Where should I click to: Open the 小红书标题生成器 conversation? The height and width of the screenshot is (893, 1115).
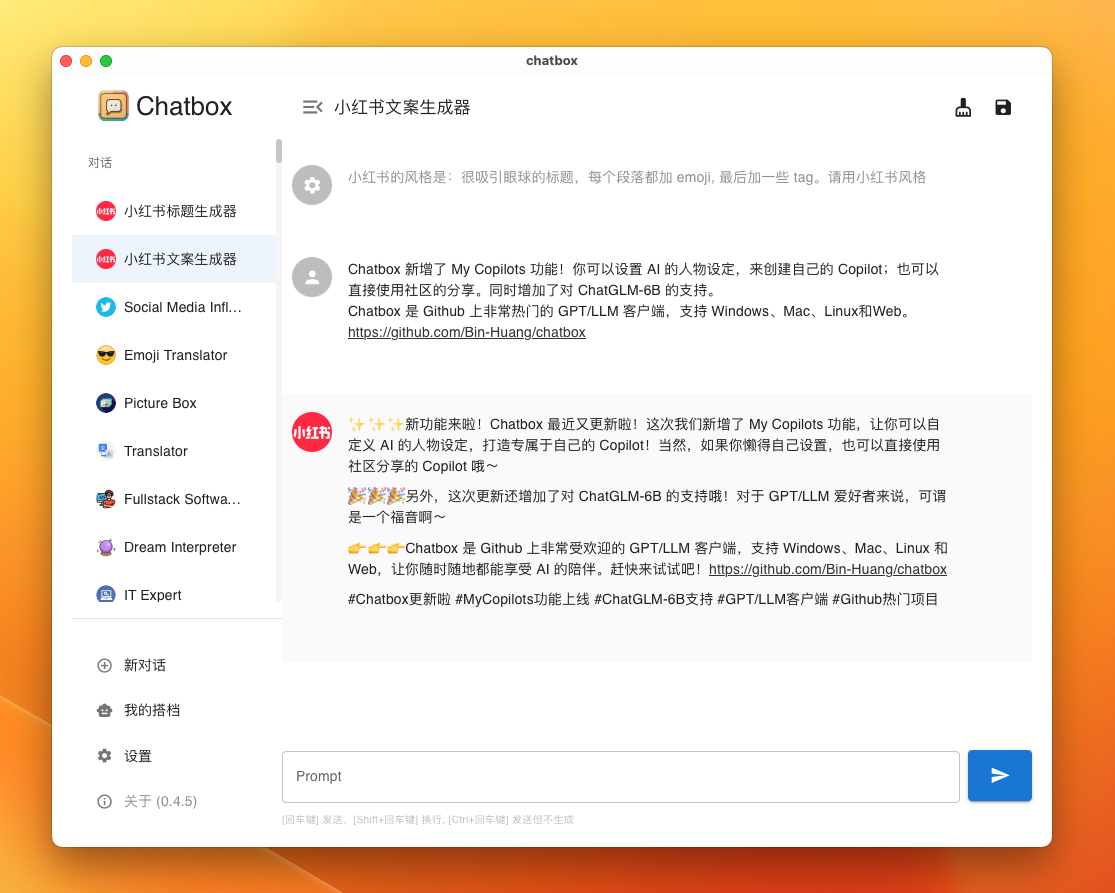point(174,211)
